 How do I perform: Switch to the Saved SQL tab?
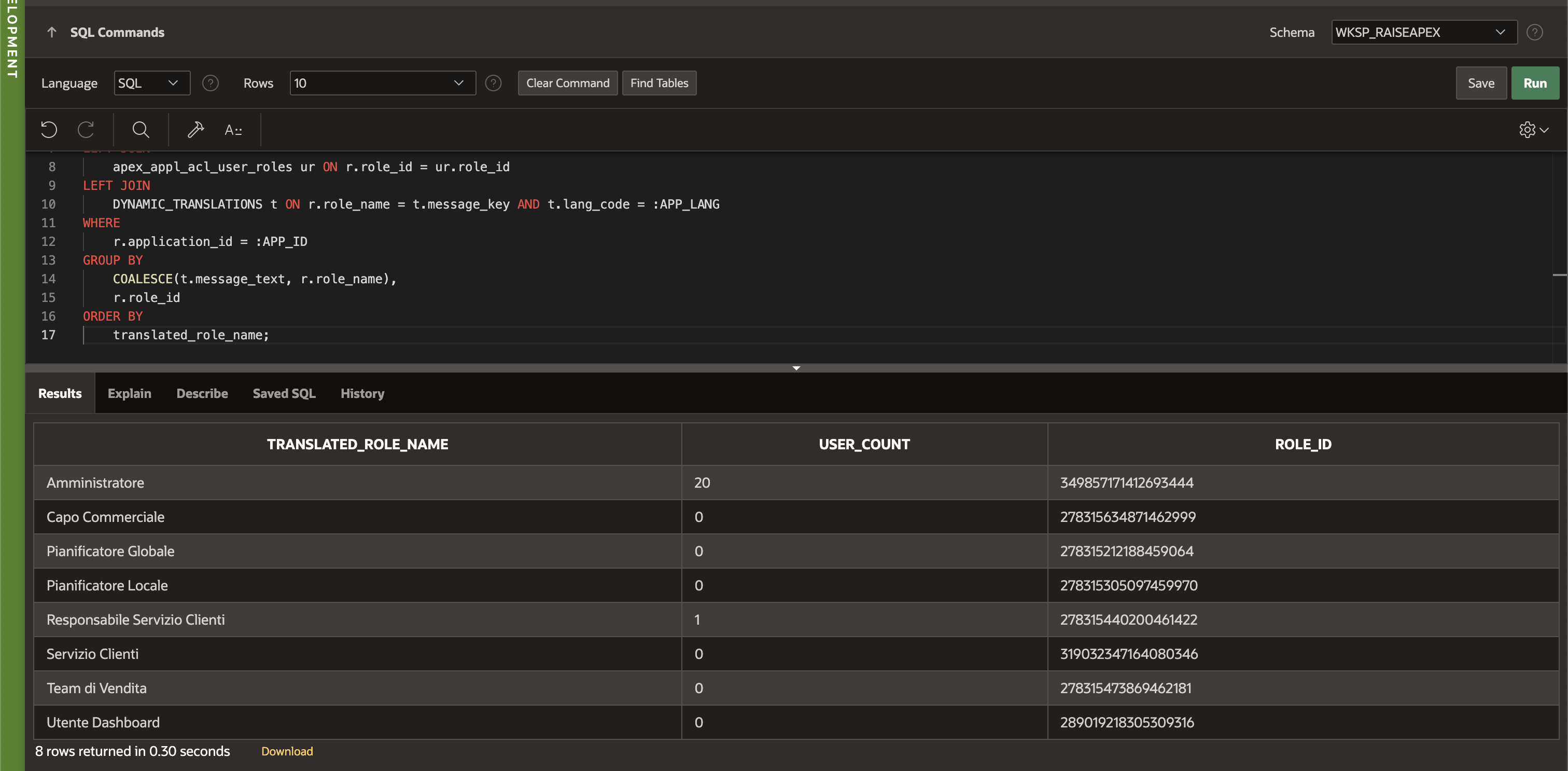284,393
